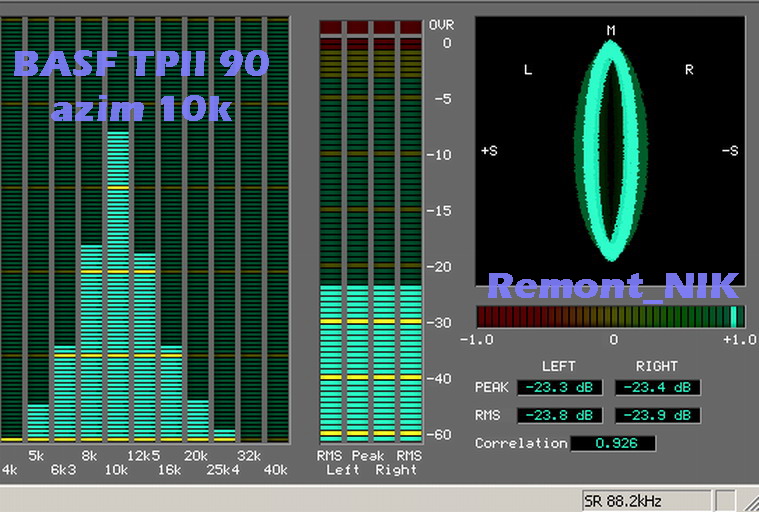Click the correlation meter bar indicator

pos(610,317)
